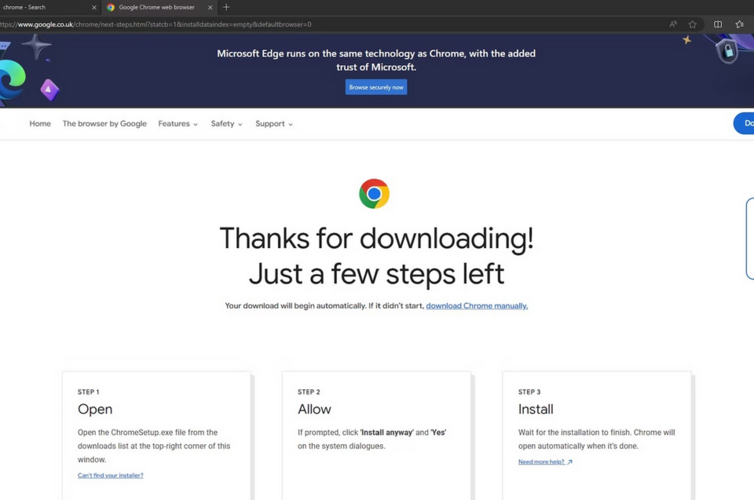This screenshot has height=500, width=754.
Task: Close the Google Chrome web browser tab
Action: 210,7
